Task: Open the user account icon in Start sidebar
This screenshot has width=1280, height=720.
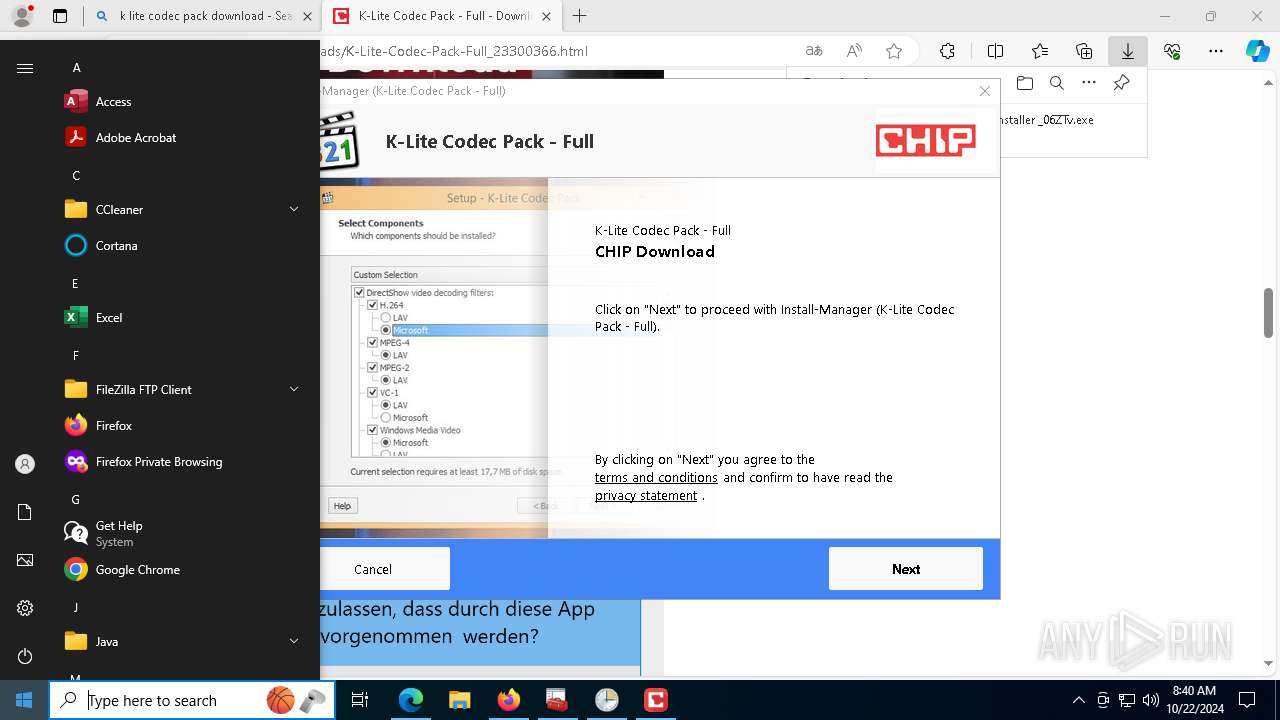Action: point(25,464)
